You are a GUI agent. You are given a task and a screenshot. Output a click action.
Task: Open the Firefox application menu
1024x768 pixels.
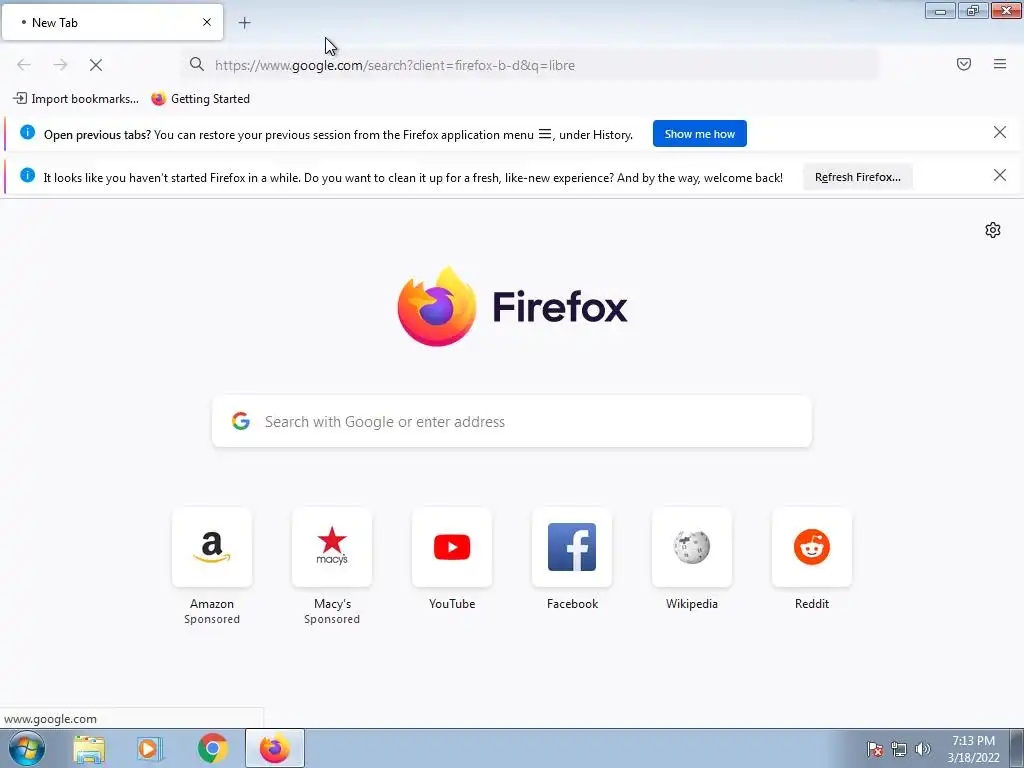999,64
